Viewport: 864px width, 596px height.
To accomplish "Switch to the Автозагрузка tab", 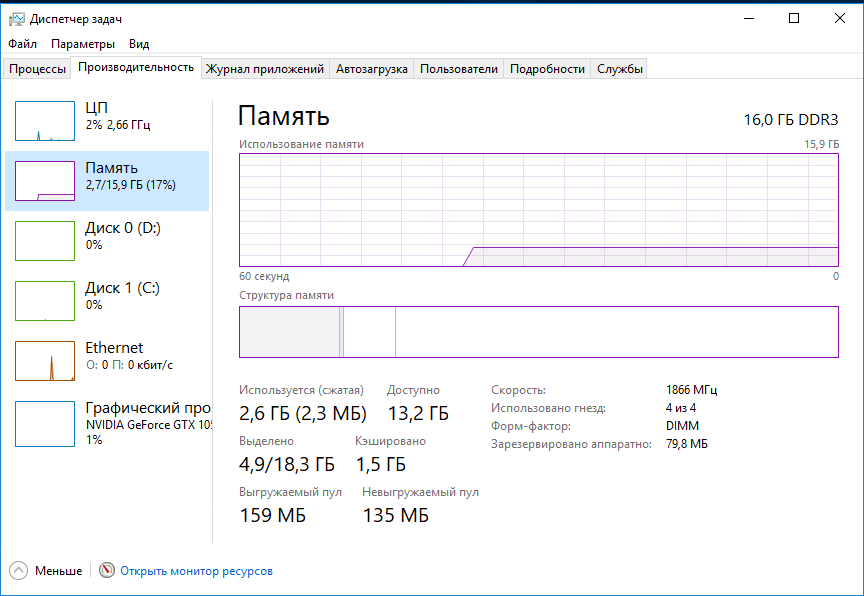I will 372,69.
